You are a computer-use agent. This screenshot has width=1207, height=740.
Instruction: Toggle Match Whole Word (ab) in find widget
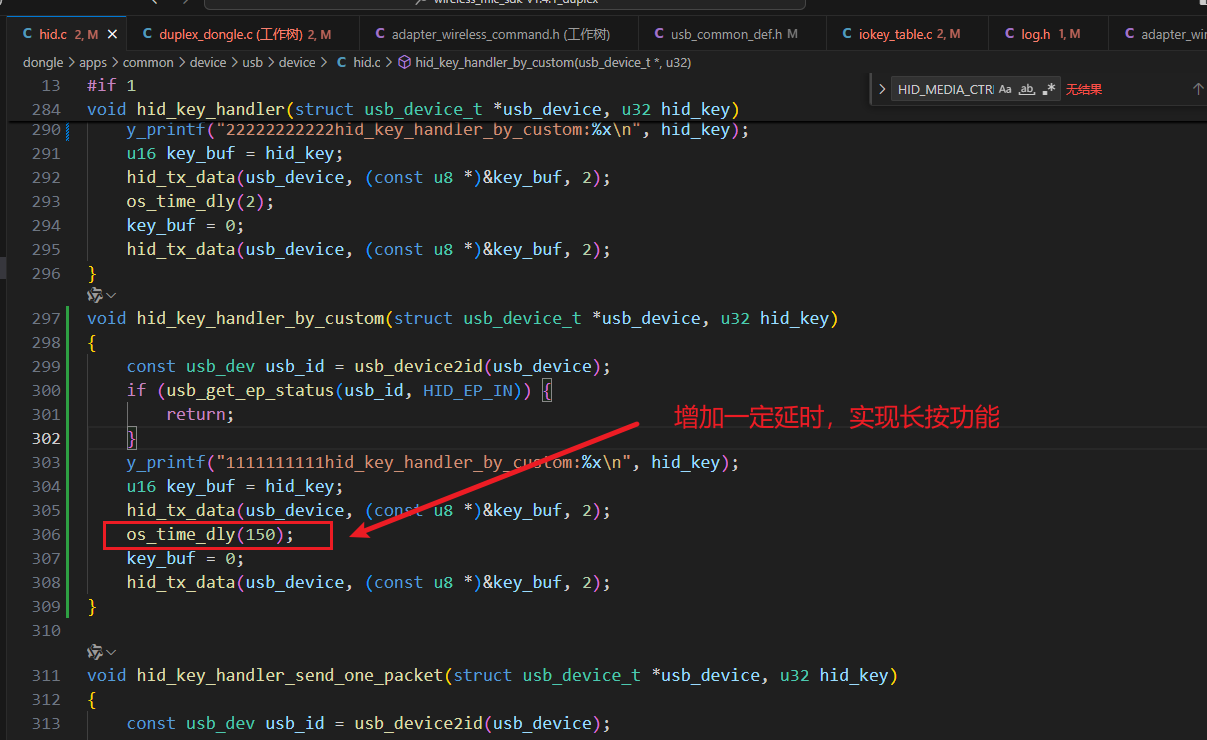point(1027,89)
